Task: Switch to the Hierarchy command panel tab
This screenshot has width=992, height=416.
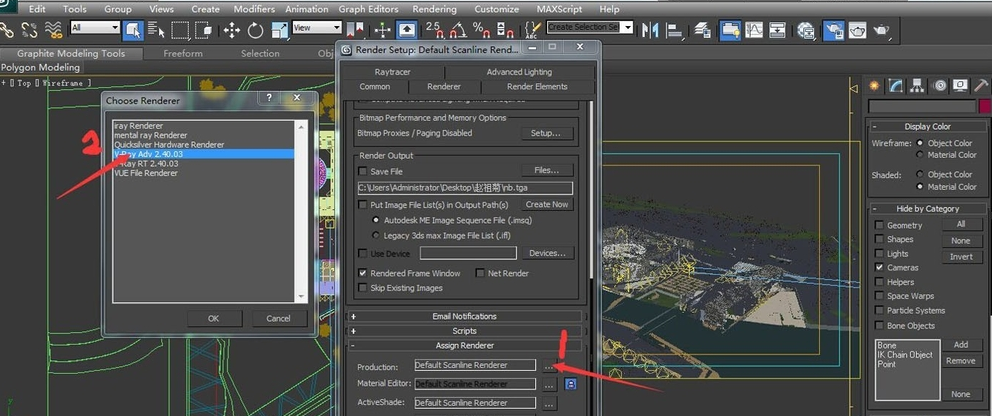Action: (x=917, y=85)
